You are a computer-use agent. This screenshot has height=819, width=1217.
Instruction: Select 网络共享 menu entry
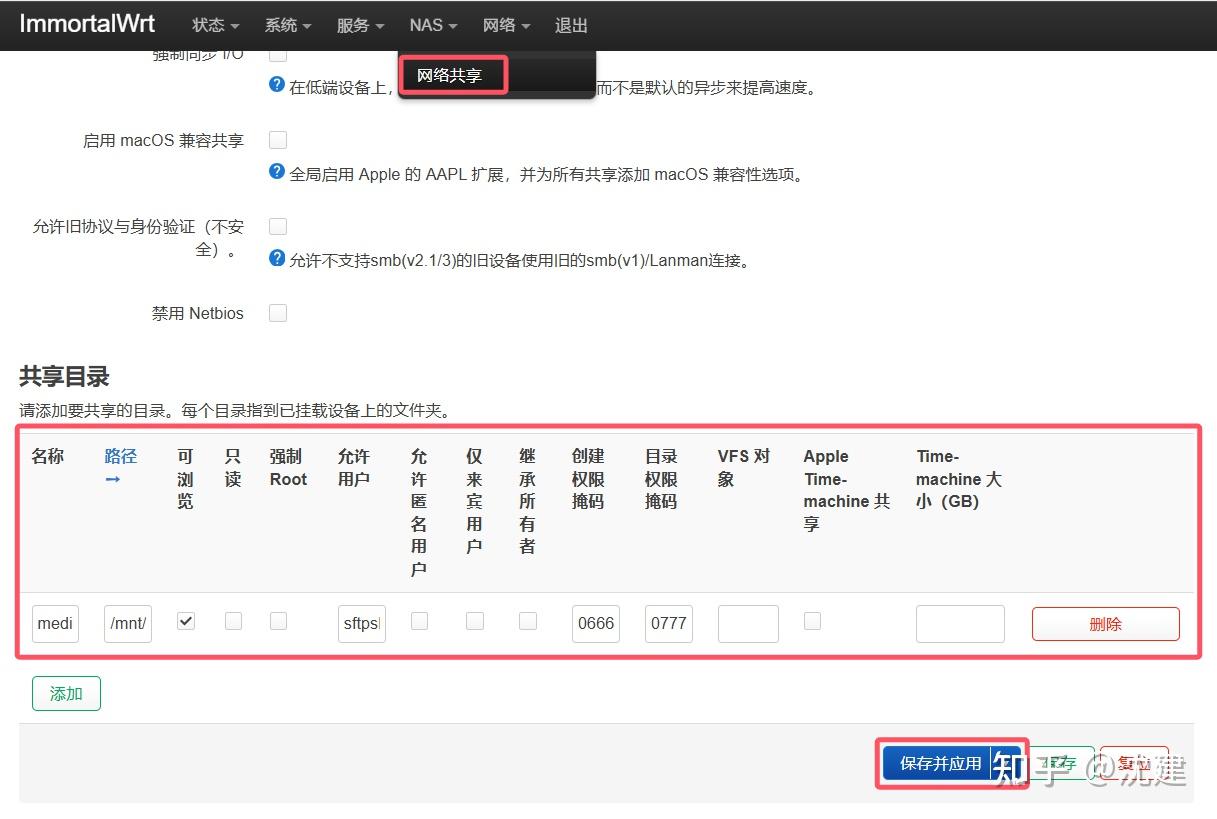pos(452,73)
